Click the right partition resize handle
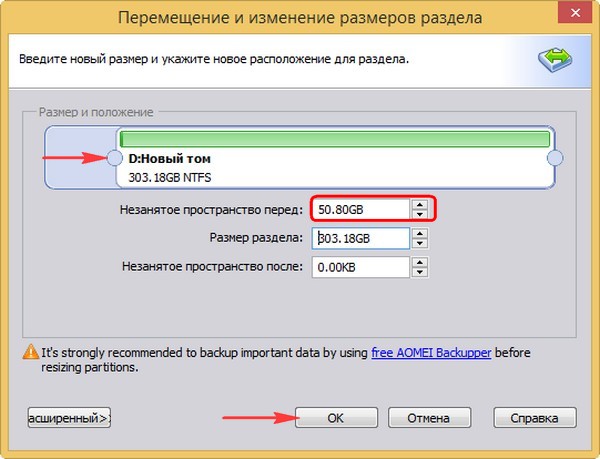Viewport: 600px width, 459px height. point(555,158)
